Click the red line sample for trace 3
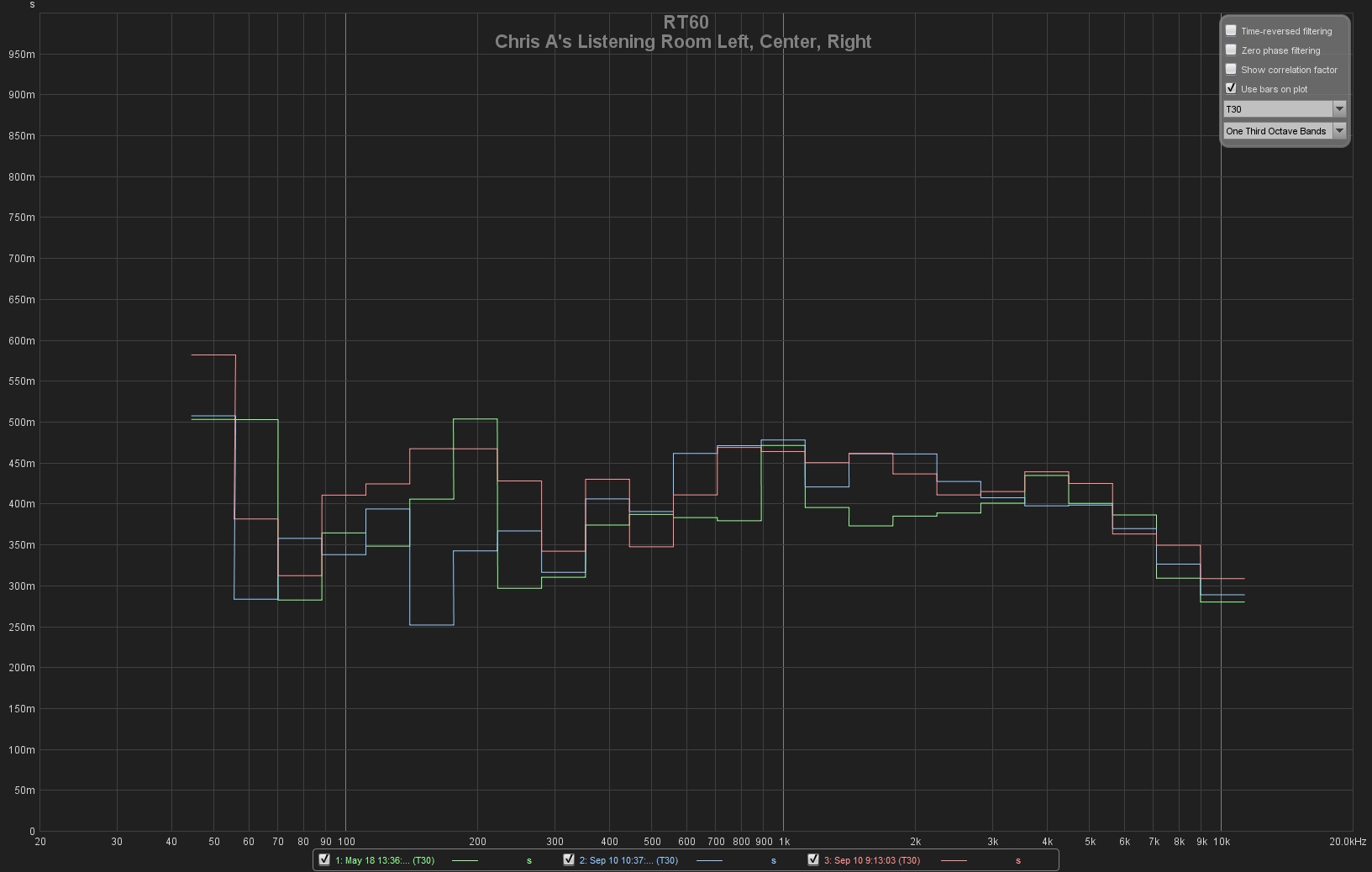1372x872 pixels. click(x=954, y=861)
